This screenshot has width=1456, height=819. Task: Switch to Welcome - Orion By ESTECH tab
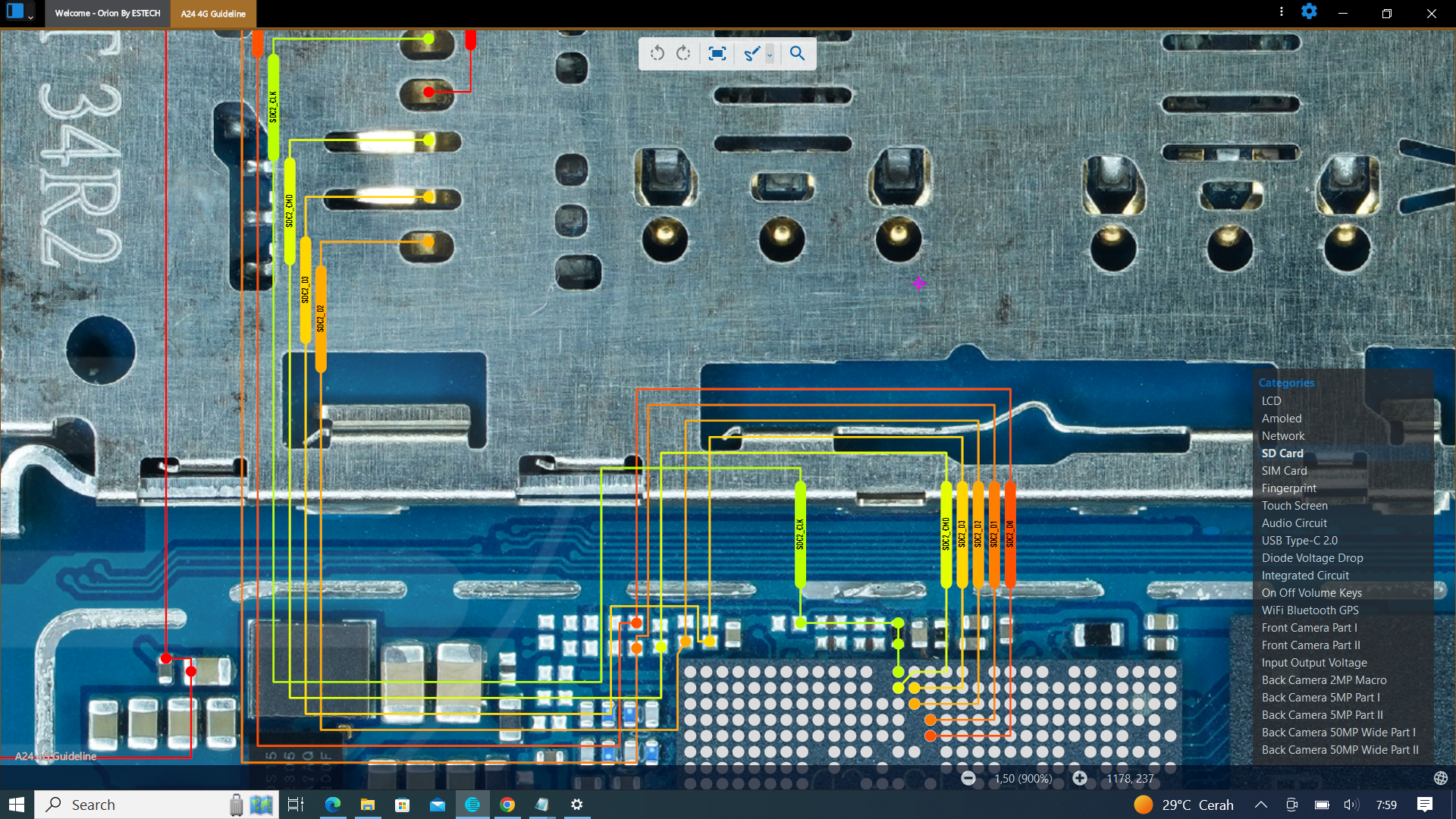click(x=107, y=13)
